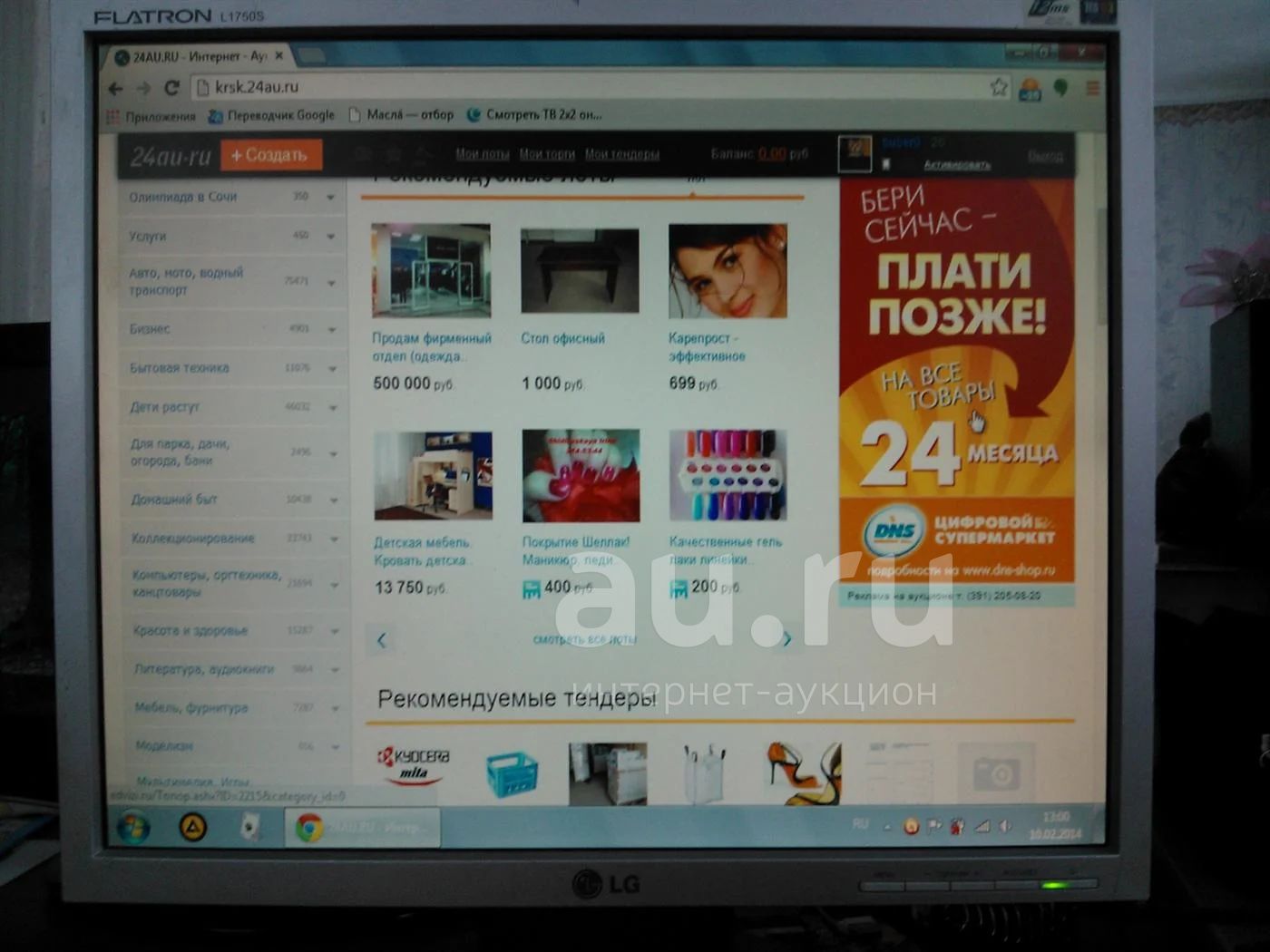Open the Компьютеры, оргтехника, канцтовары category
Image resolution: width=1270 pixels, height=952 pixels.
click(x=206, y=583)
